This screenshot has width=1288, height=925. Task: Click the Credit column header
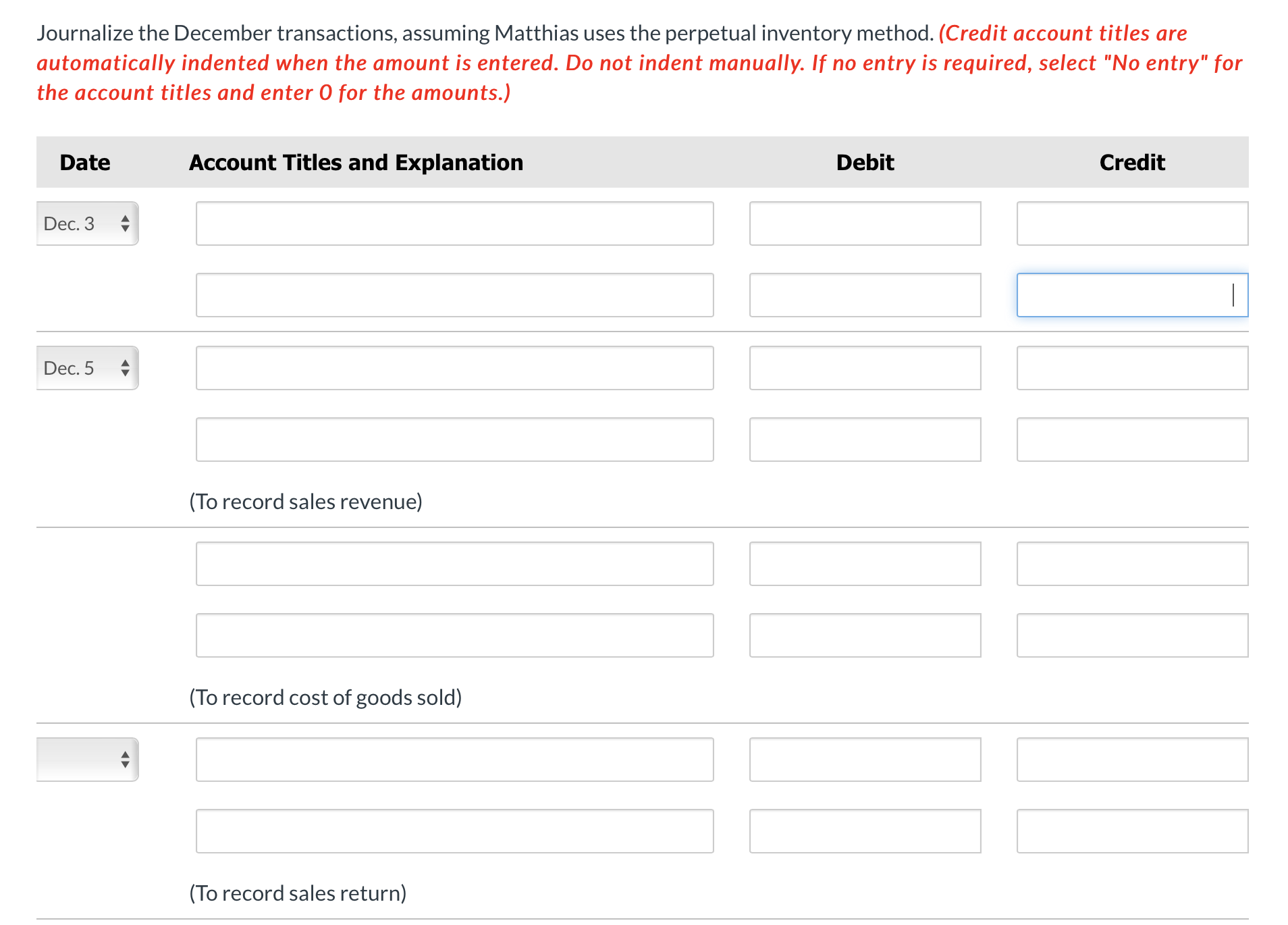(1132, 163)
